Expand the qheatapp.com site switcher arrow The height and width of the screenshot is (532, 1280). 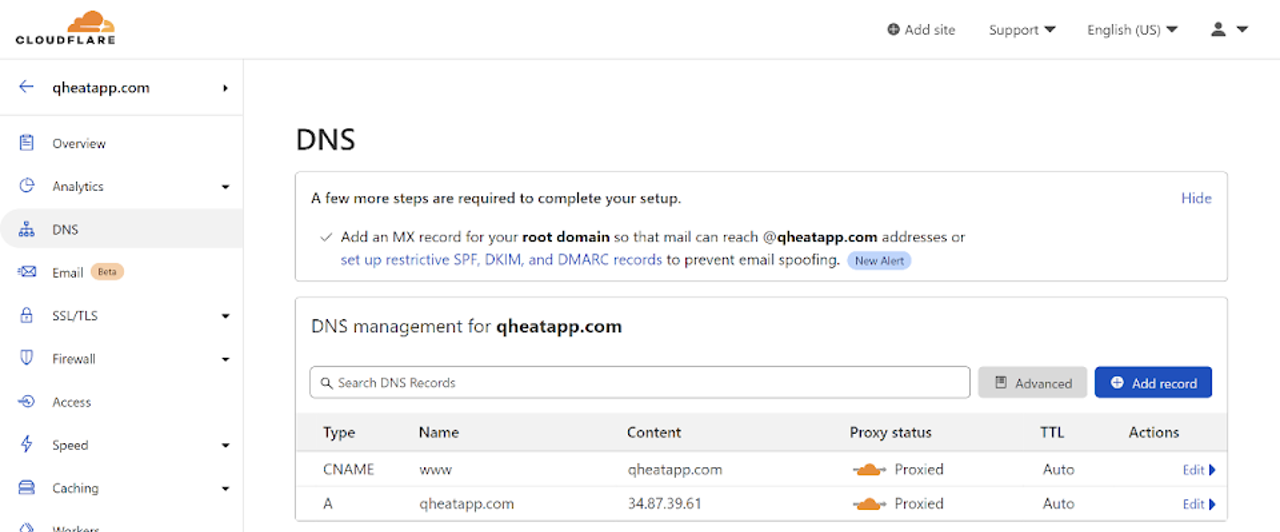[x=226, y=88]
